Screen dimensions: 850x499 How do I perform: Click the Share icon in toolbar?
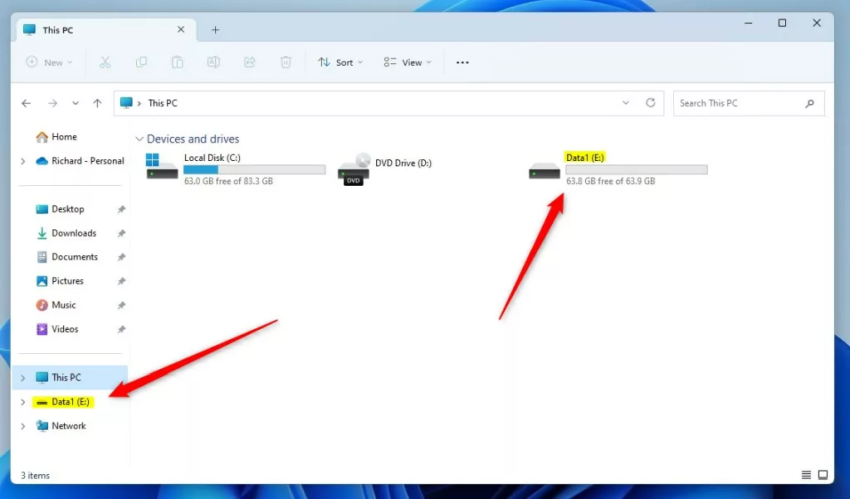[249, 62]
